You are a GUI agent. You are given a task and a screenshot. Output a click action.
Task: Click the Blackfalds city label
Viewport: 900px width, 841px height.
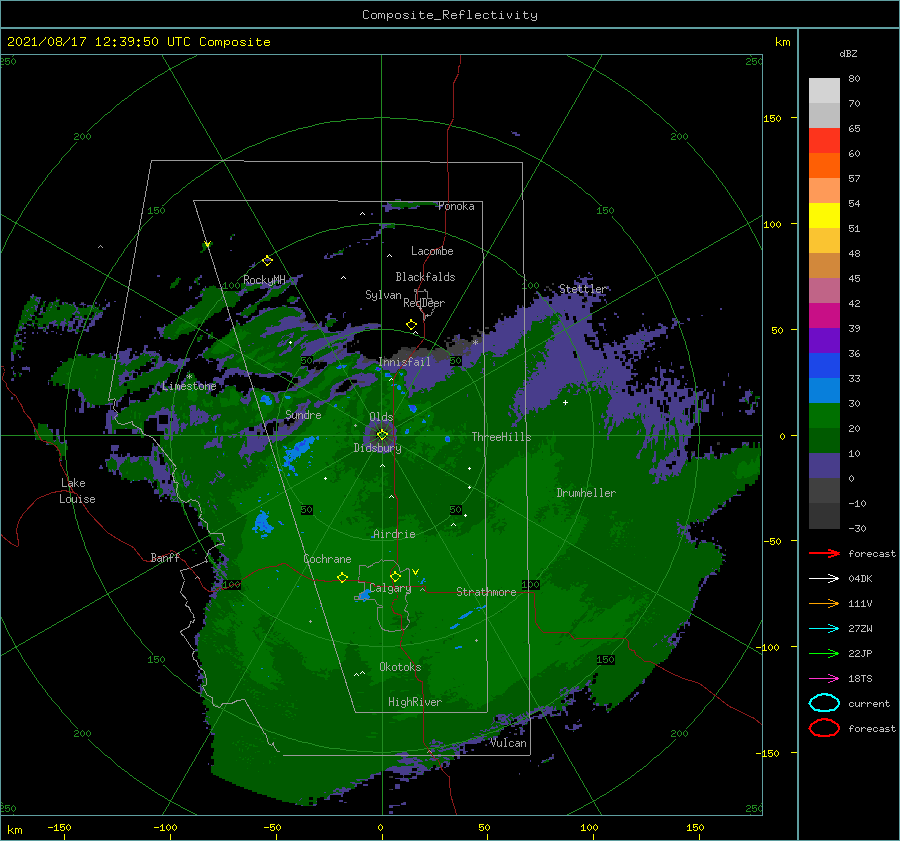[x=425, y=277]
